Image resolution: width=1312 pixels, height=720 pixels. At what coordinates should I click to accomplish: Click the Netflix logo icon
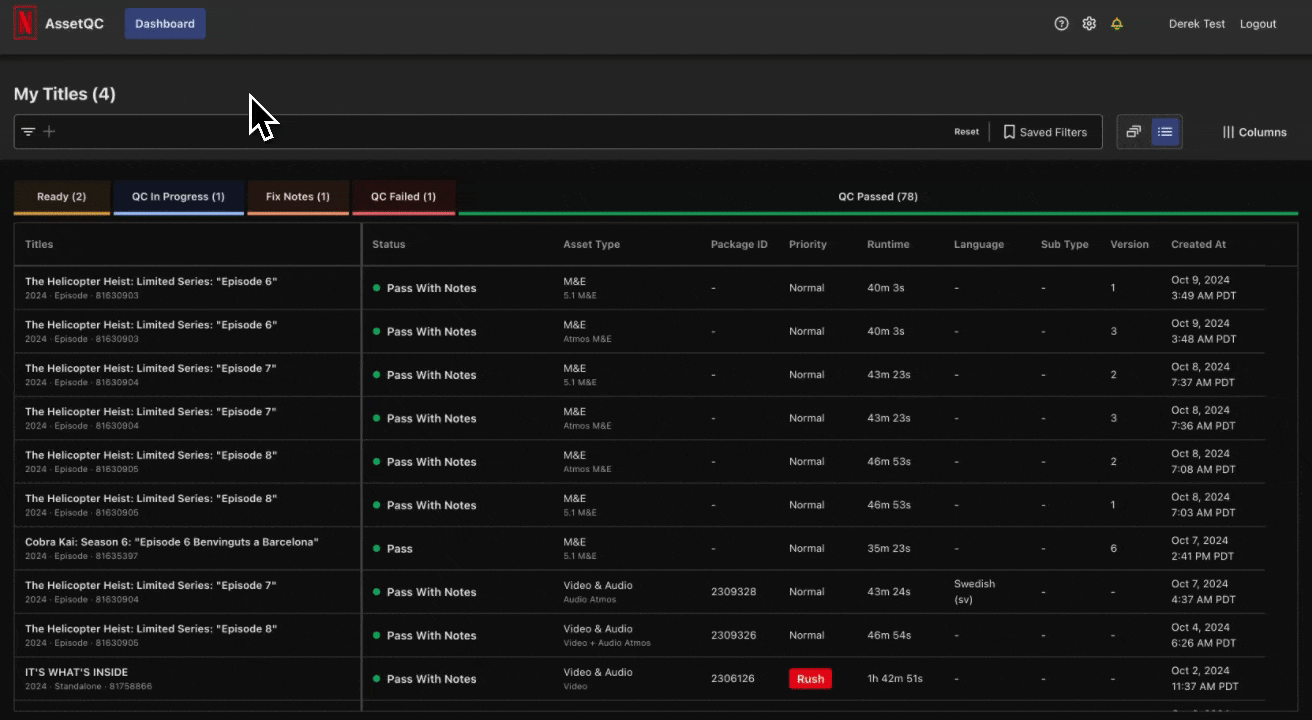click(25, 24)
